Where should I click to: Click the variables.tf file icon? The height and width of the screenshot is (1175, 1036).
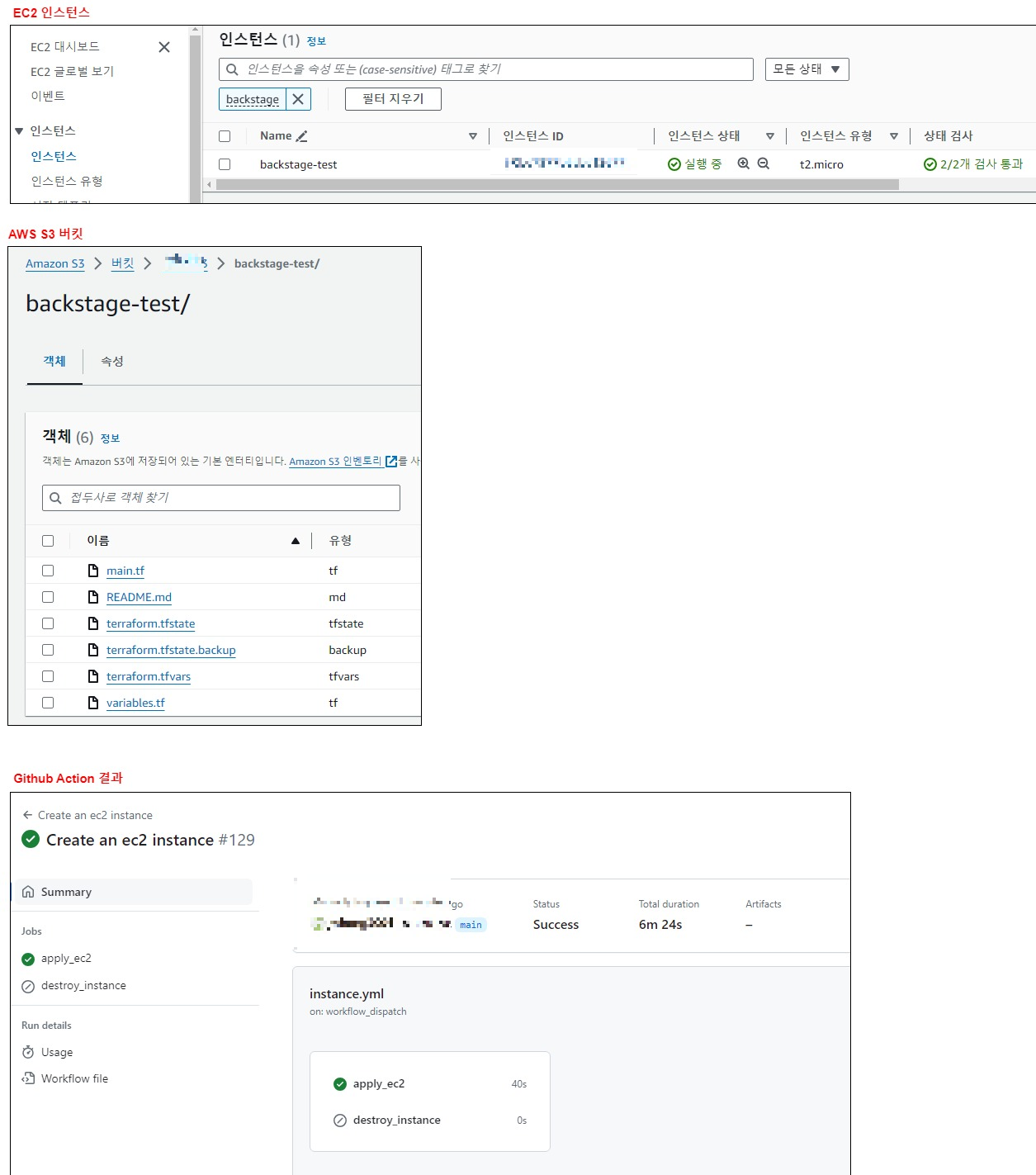pyautogui.click(x=93, y=703)
